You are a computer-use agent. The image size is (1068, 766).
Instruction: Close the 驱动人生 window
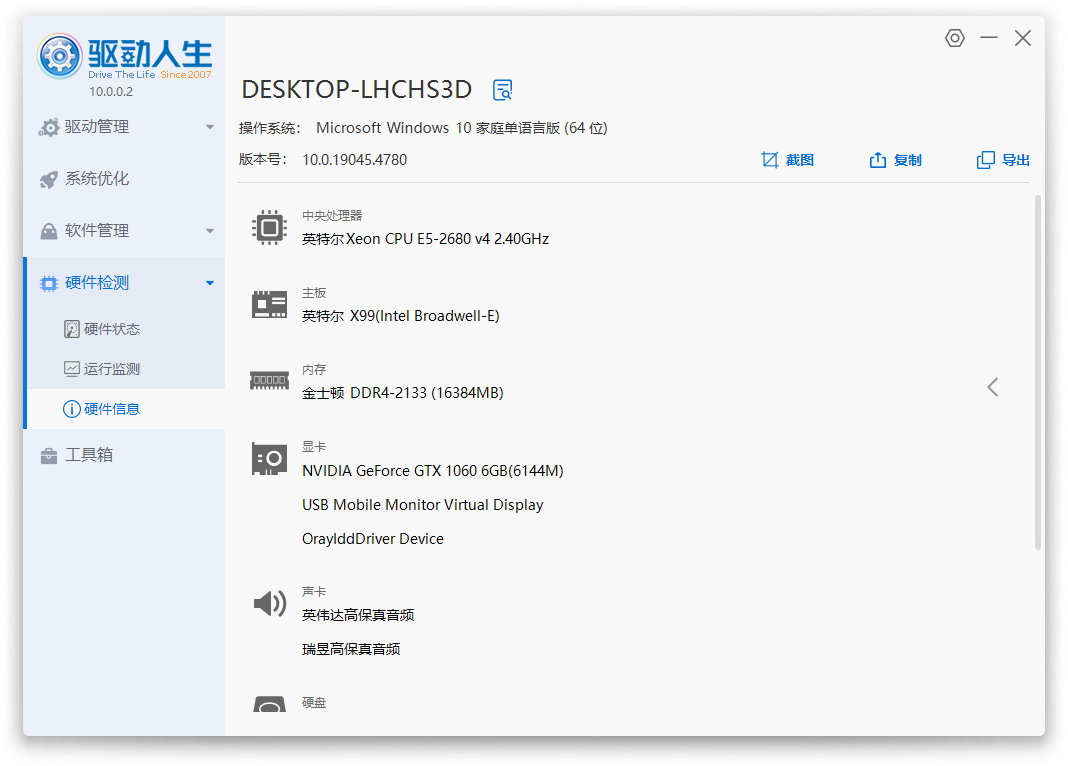click(1022, 38)
